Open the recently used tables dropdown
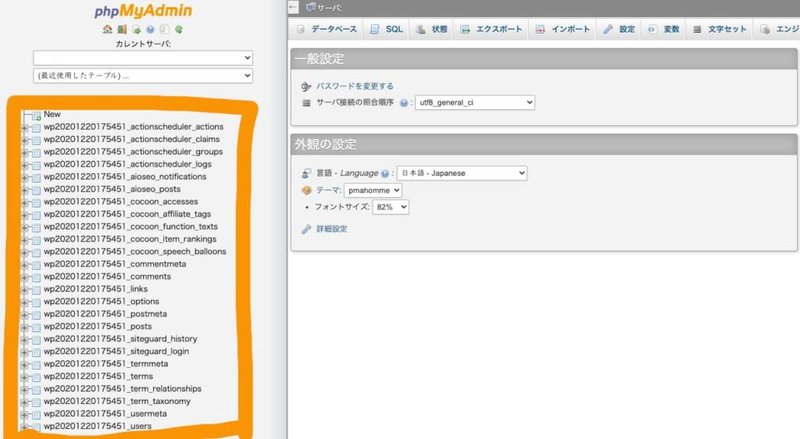Image resolution: width=800 pixels, height=439 pixels. 143,76
